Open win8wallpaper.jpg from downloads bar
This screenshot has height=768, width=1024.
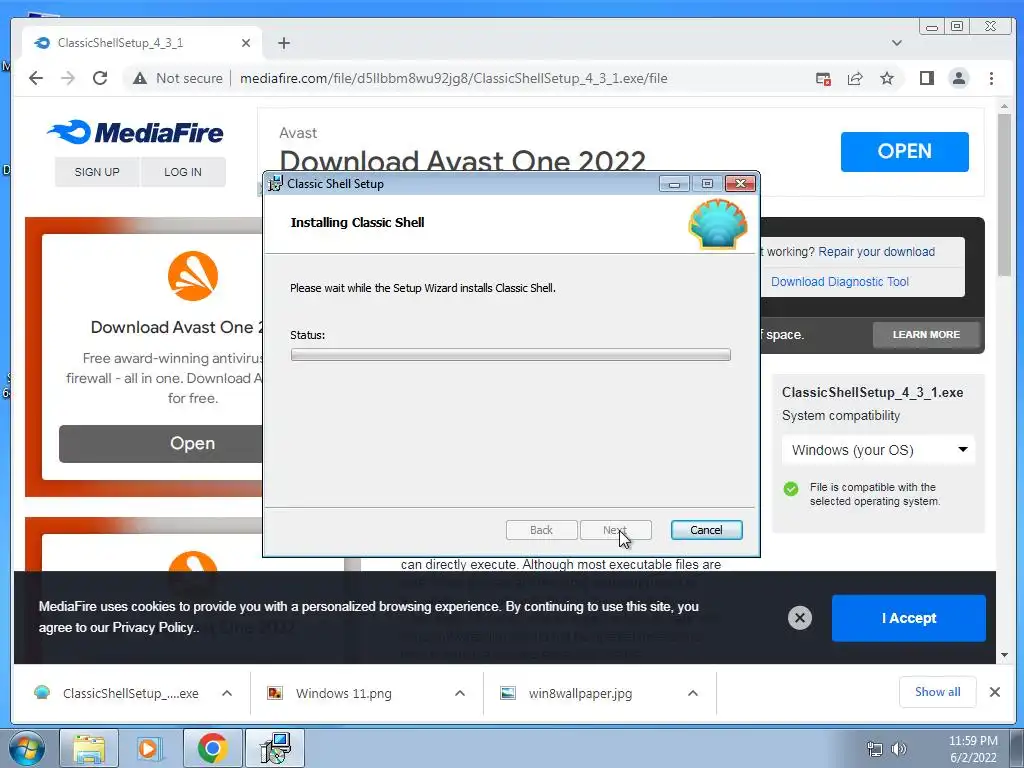pyautogui.click(x=580, y=694)
